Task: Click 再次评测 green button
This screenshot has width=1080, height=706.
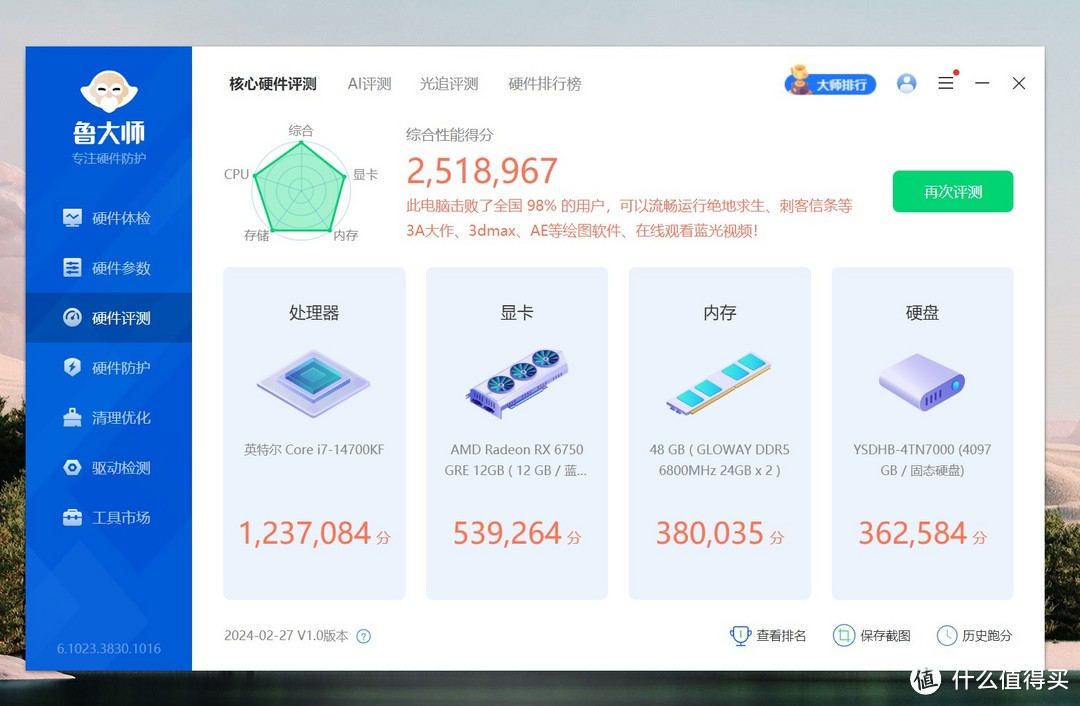Action: [953, 191]
